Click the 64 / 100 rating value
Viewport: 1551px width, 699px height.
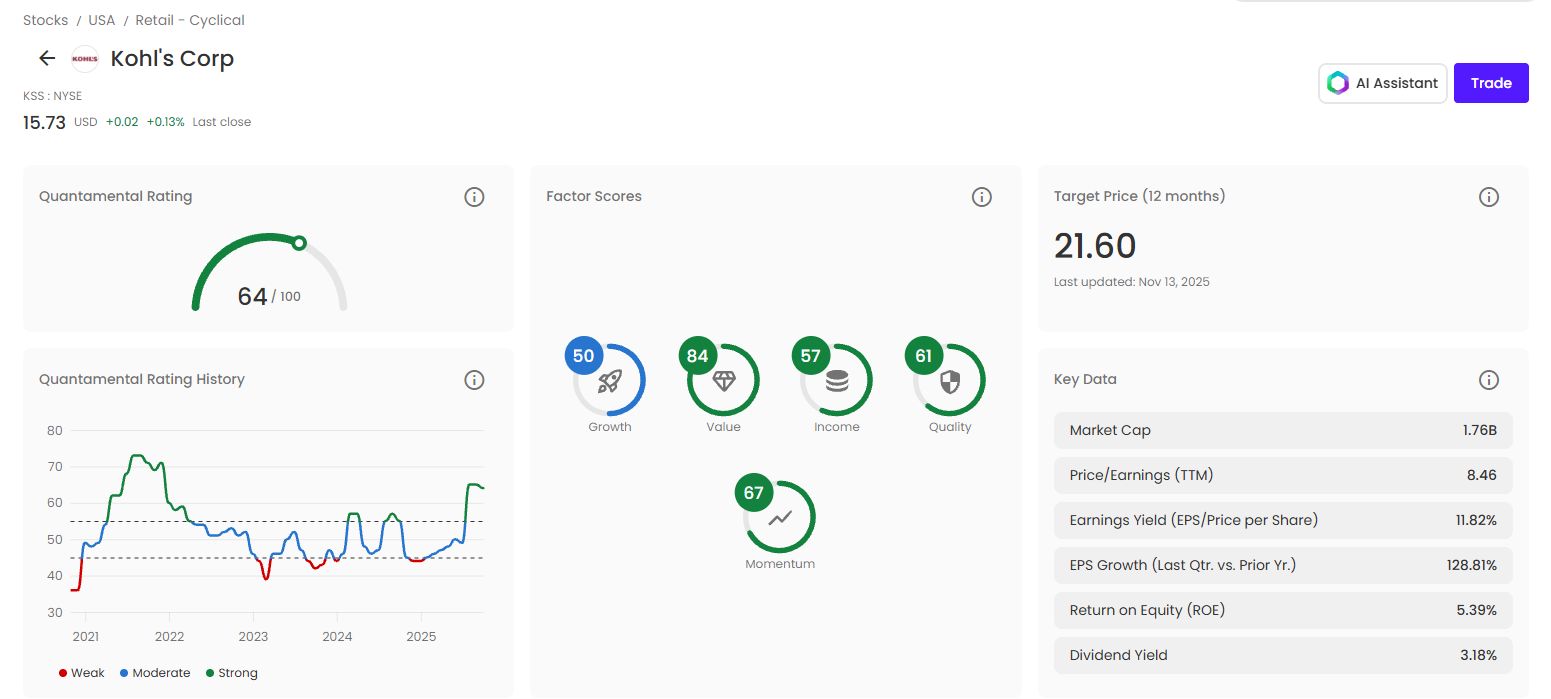point(269,296)
